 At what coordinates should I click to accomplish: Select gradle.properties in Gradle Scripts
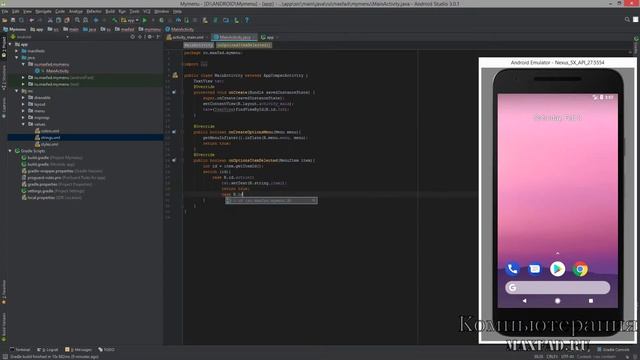(42, 184)
